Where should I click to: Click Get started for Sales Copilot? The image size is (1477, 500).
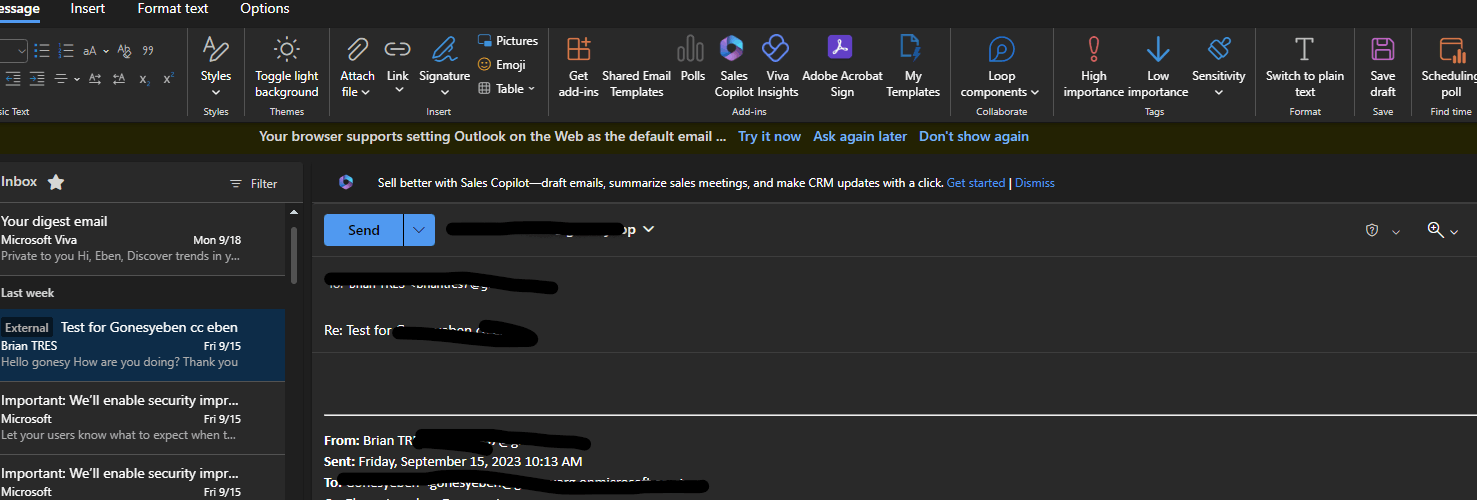[x=976, y=183]
